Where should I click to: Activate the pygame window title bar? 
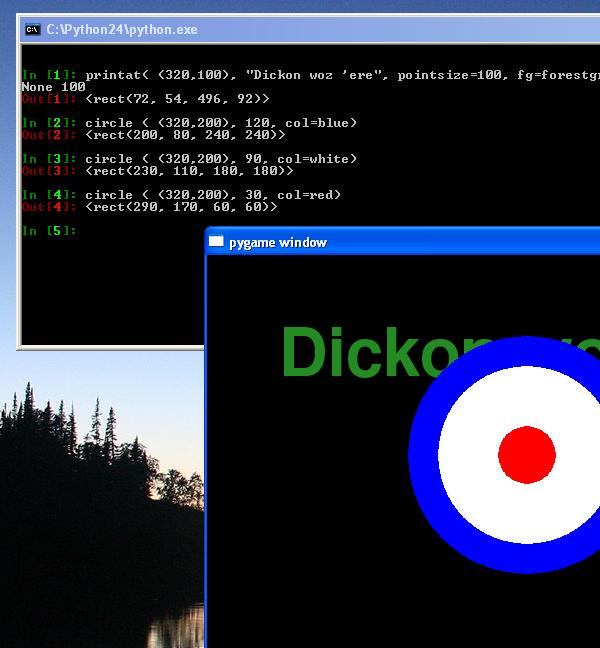click(x=400, y=242)
